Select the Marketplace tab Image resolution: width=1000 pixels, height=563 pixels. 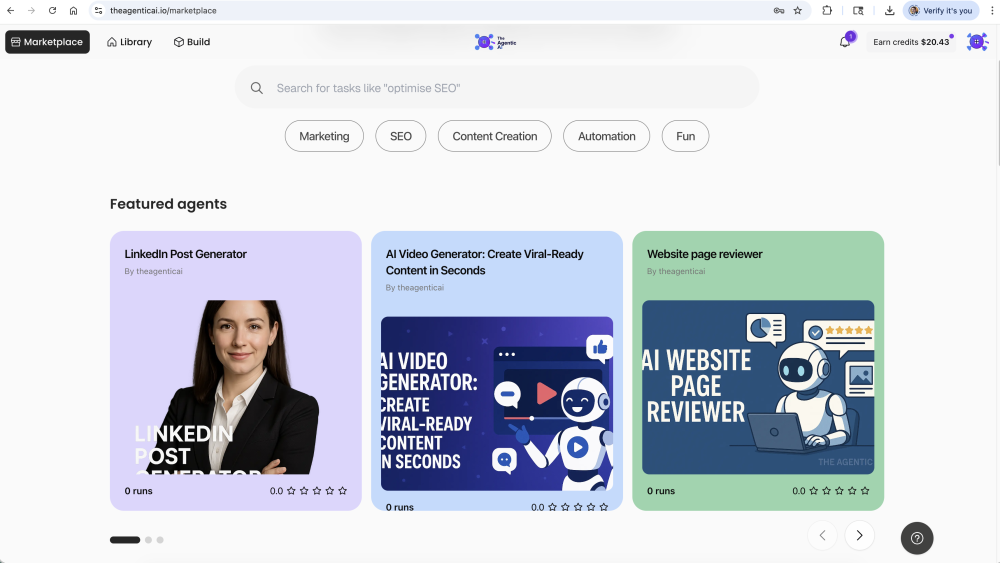click(x=47, y=42)
